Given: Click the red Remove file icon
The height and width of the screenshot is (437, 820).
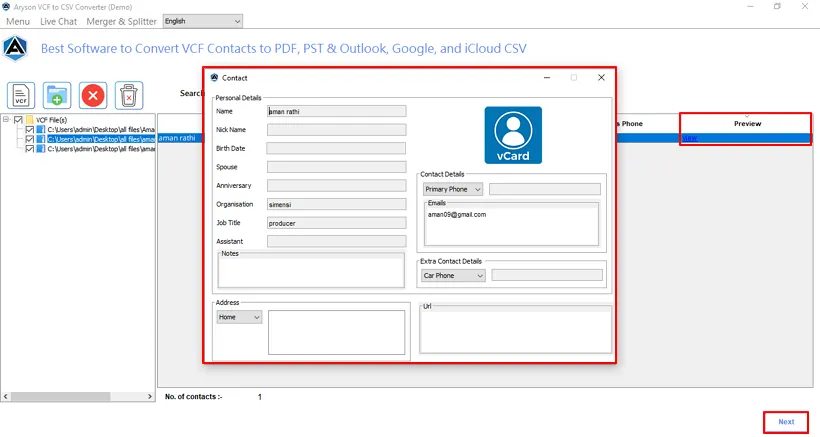Looking at the screenshot, I should click(x=93, y=95).
